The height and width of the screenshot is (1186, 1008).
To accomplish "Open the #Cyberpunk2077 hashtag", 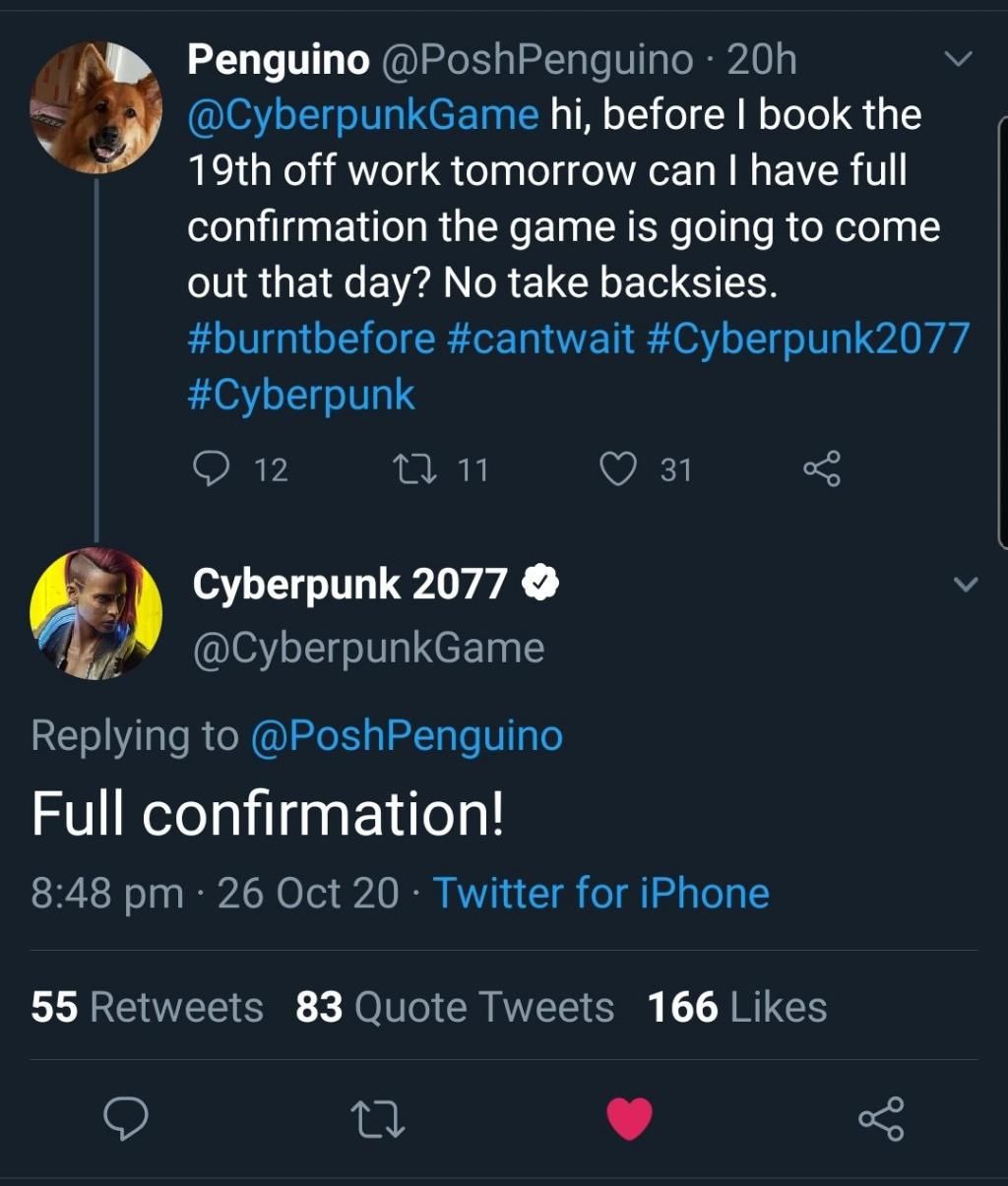I will click(808, 339).
